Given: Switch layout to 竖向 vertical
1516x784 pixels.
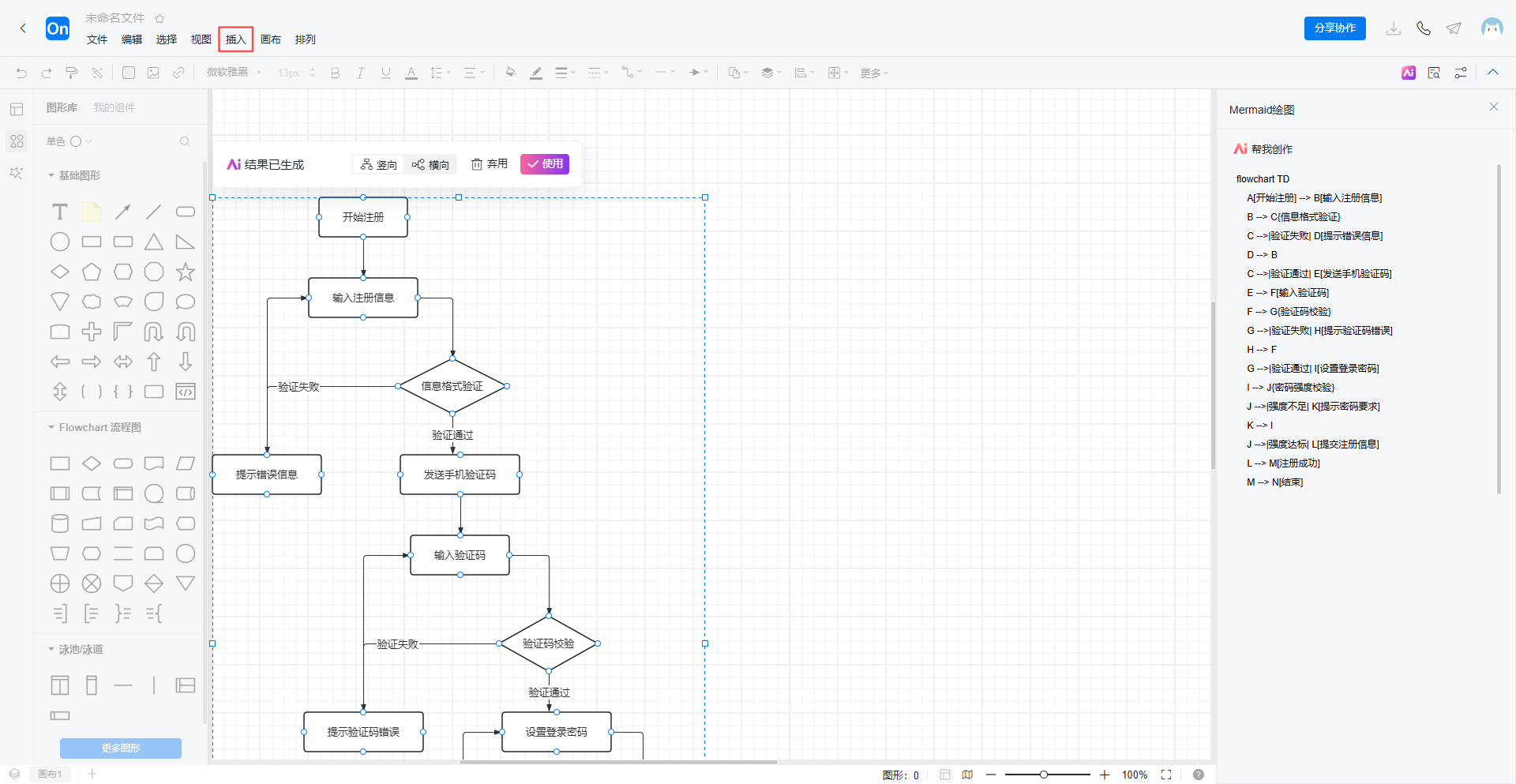Looking at the screenshot, I should (379, 164).
